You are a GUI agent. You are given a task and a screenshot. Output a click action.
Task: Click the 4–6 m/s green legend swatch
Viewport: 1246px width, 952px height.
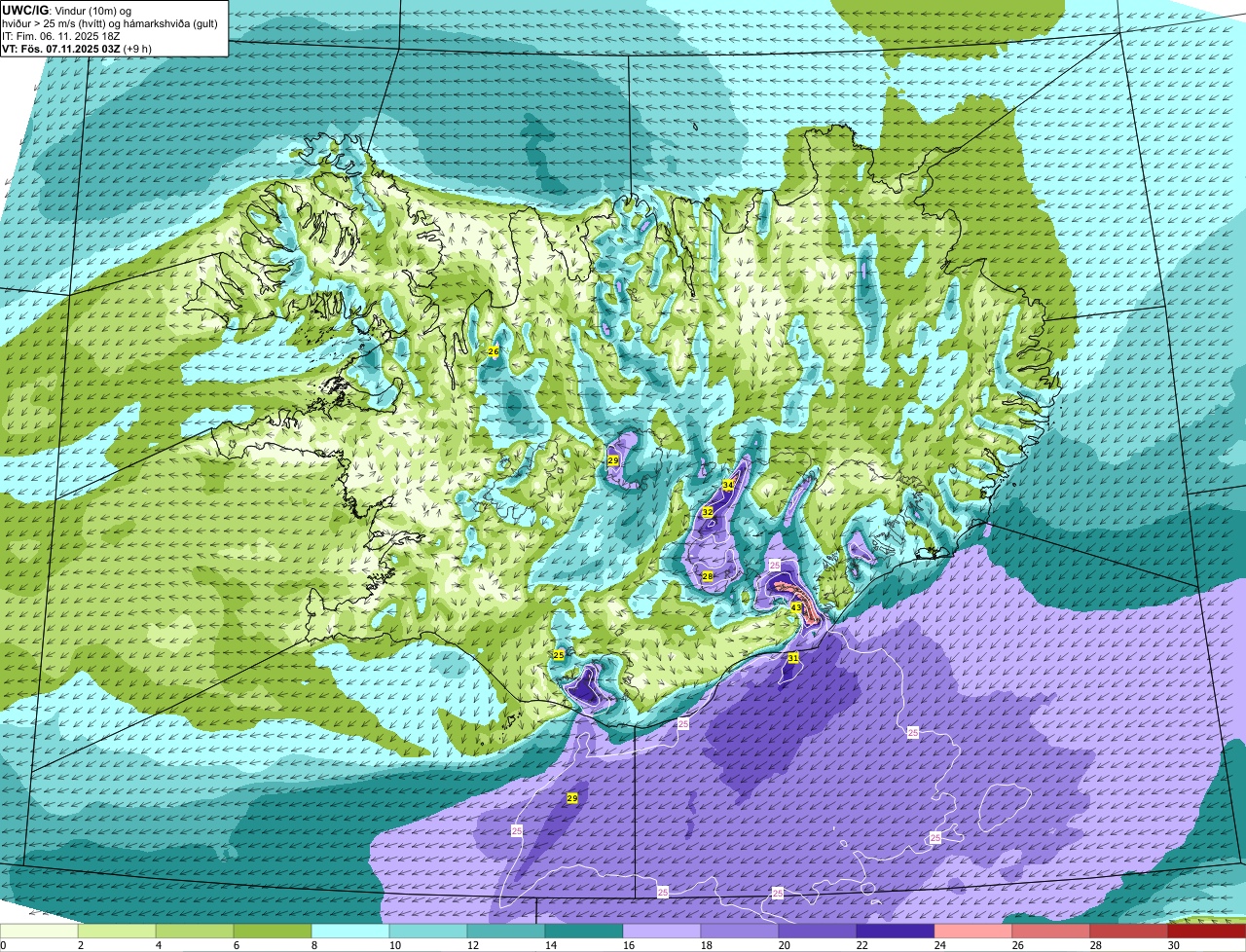click(195, 932)
